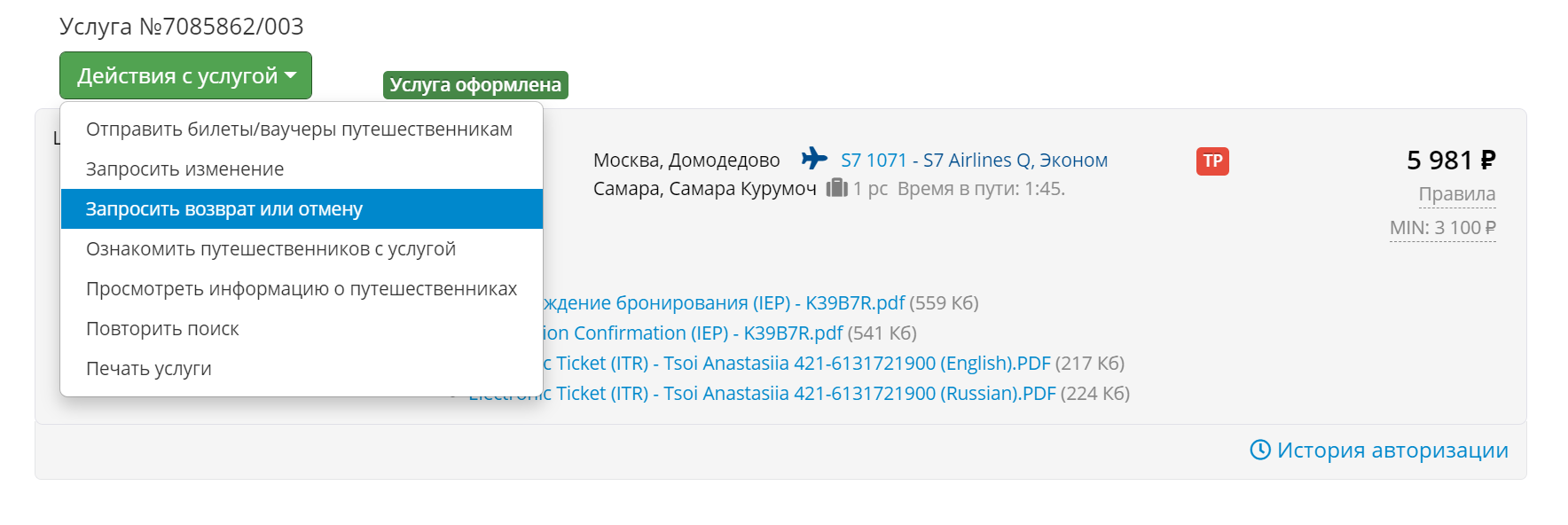Choose Запросить изменение from the menu
Image resolution: width=1568 pixels, height=525 pixels.
[184, 169]
